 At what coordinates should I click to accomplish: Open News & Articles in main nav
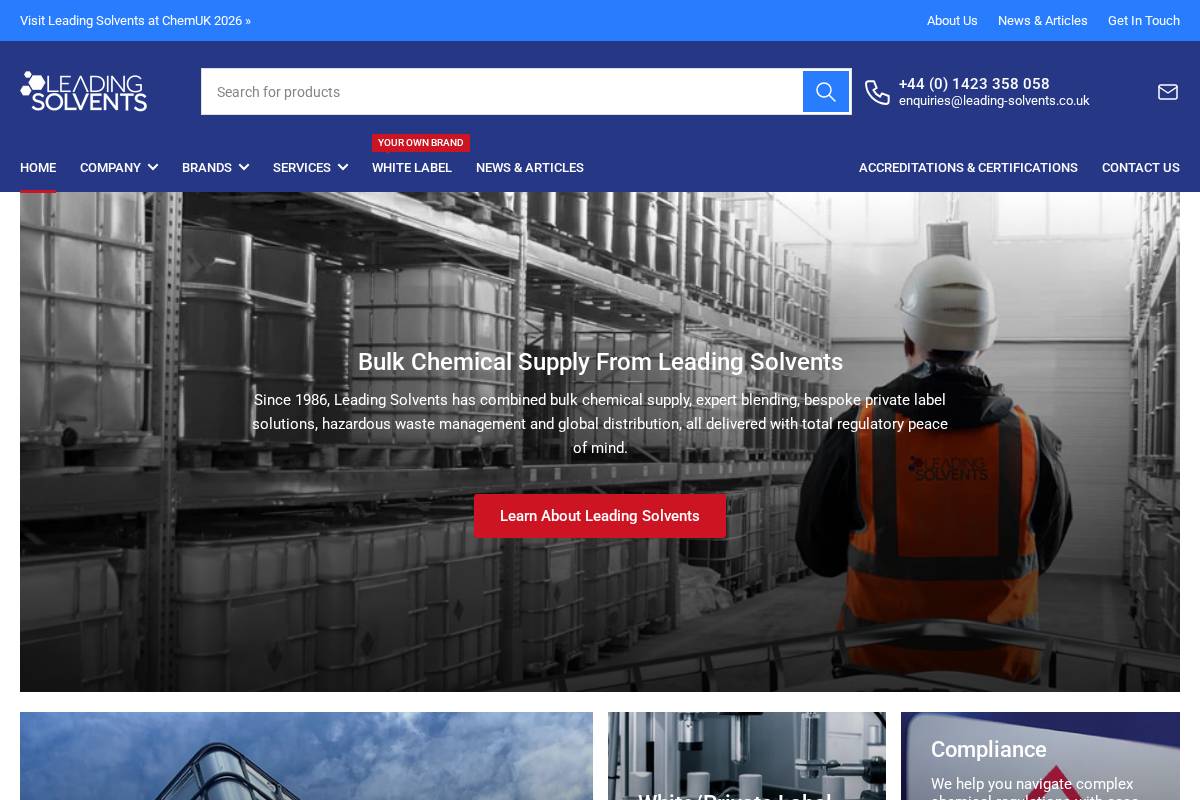pyautogui.click(x=530, y=168)
